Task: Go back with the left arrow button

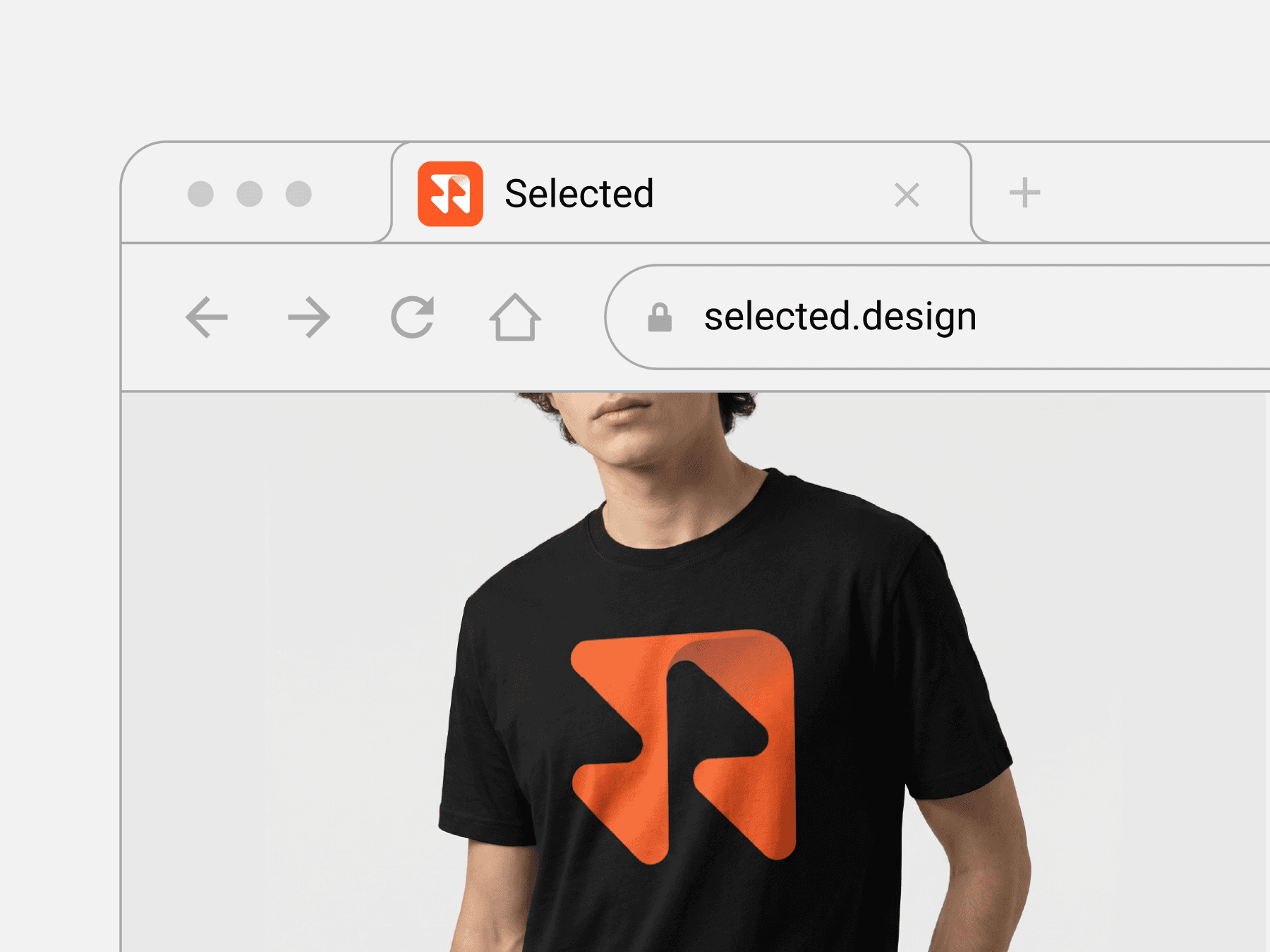Action: (207, 317)
